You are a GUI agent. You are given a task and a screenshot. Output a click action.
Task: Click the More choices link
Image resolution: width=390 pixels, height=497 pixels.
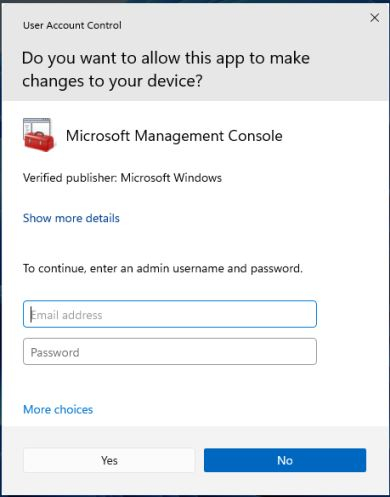coord(58,409)
